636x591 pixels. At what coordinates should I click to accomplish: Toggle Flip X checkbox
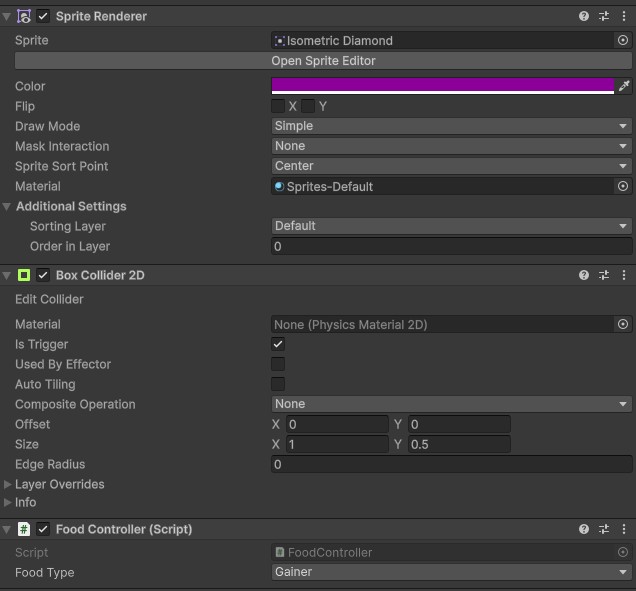pyautogui.click(x=278, y=106)
